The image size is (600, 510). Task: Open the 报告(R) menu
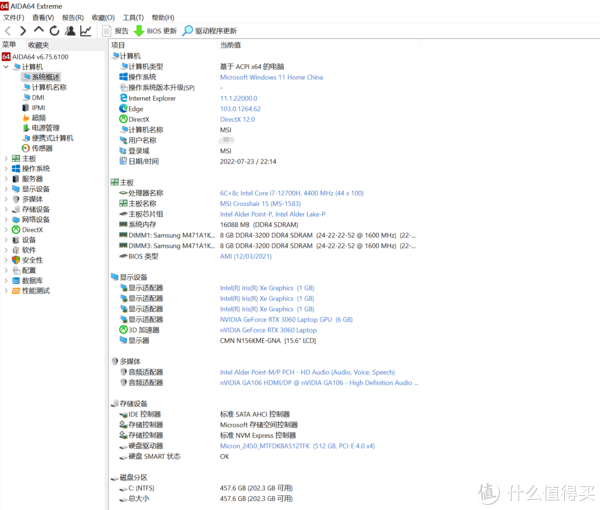point(73,18)
